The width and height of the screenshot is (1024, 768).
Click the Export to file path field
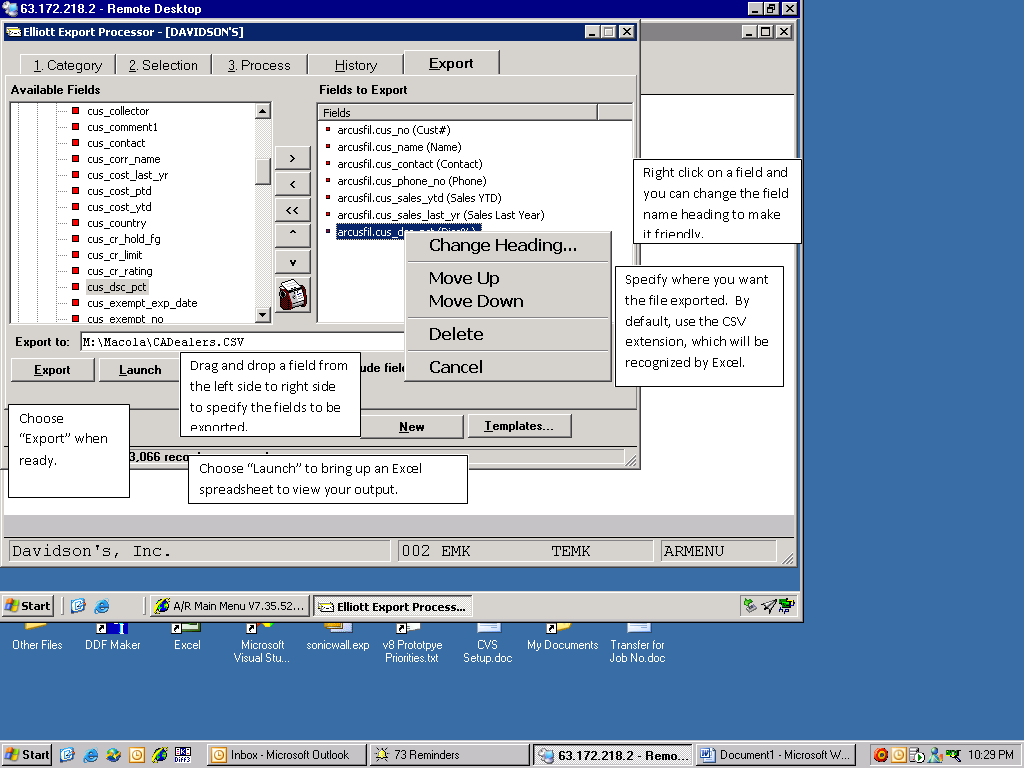(x=243, y=342)
